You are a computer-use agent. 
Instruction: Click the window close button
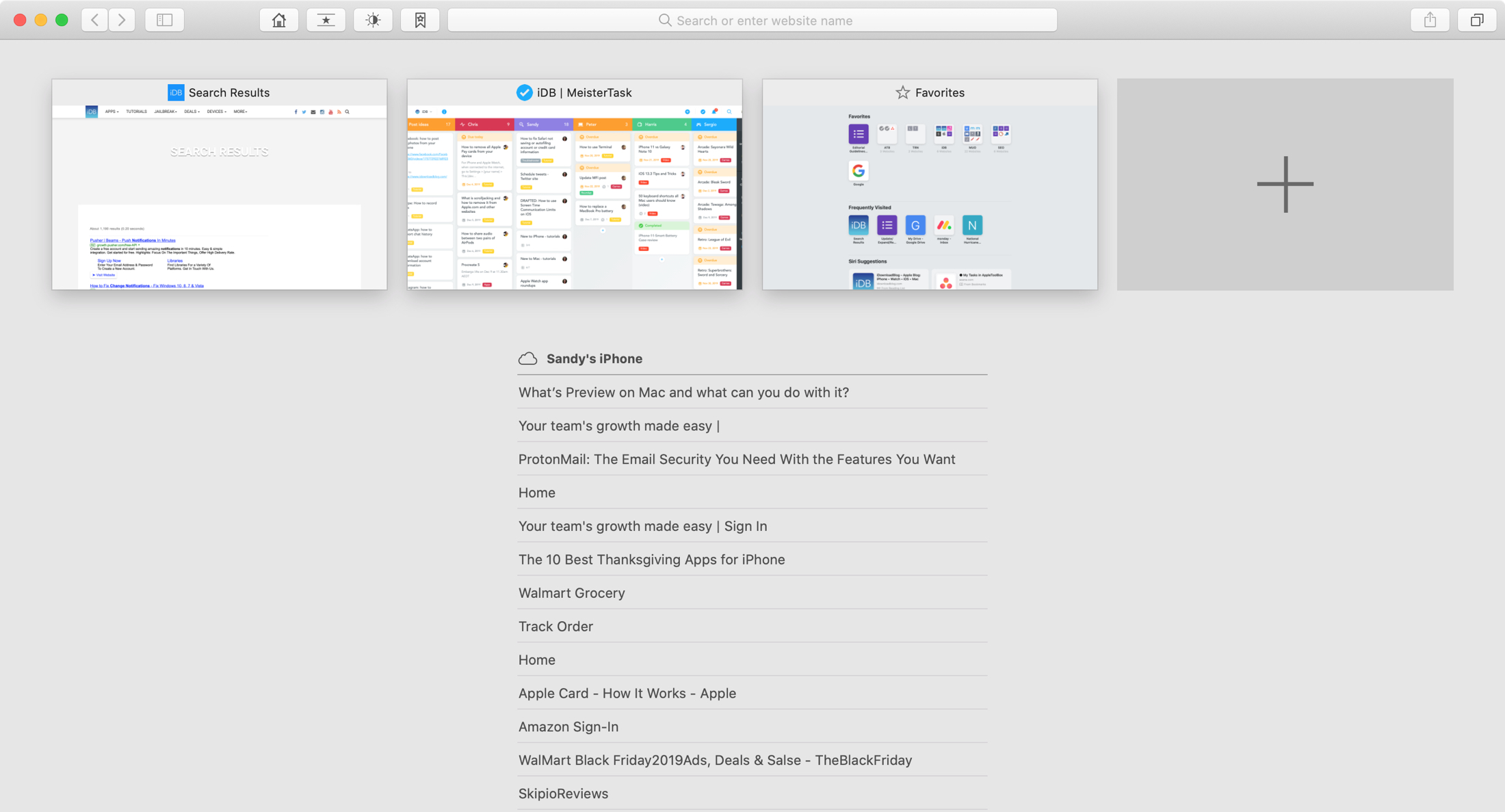(x=20, y=20)
